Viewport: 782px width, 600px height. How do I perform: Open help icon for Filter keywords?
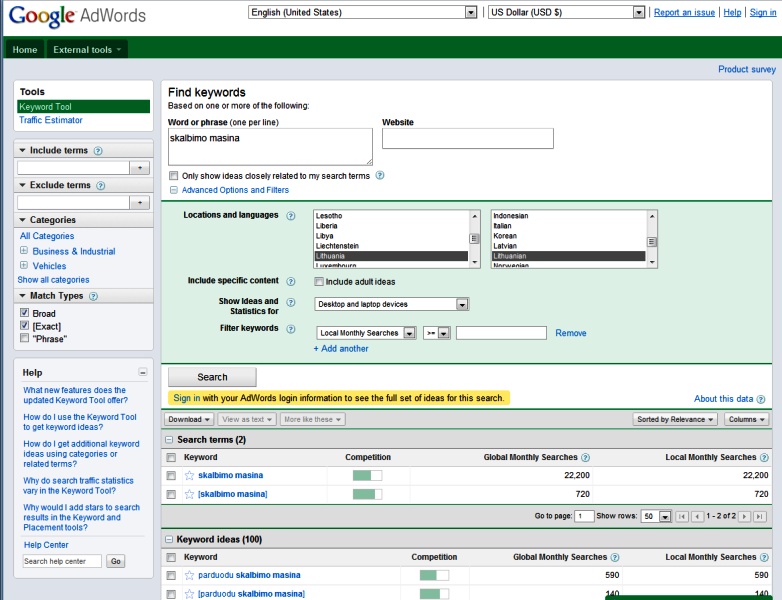291,329
